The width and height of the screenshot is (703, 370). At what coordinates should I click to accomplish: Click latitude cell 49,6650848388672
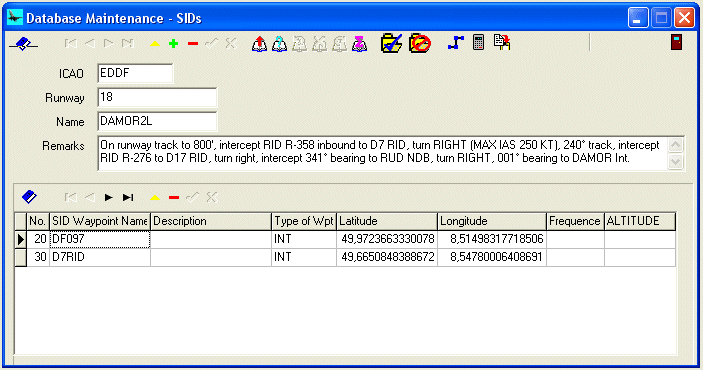point(387,257)
